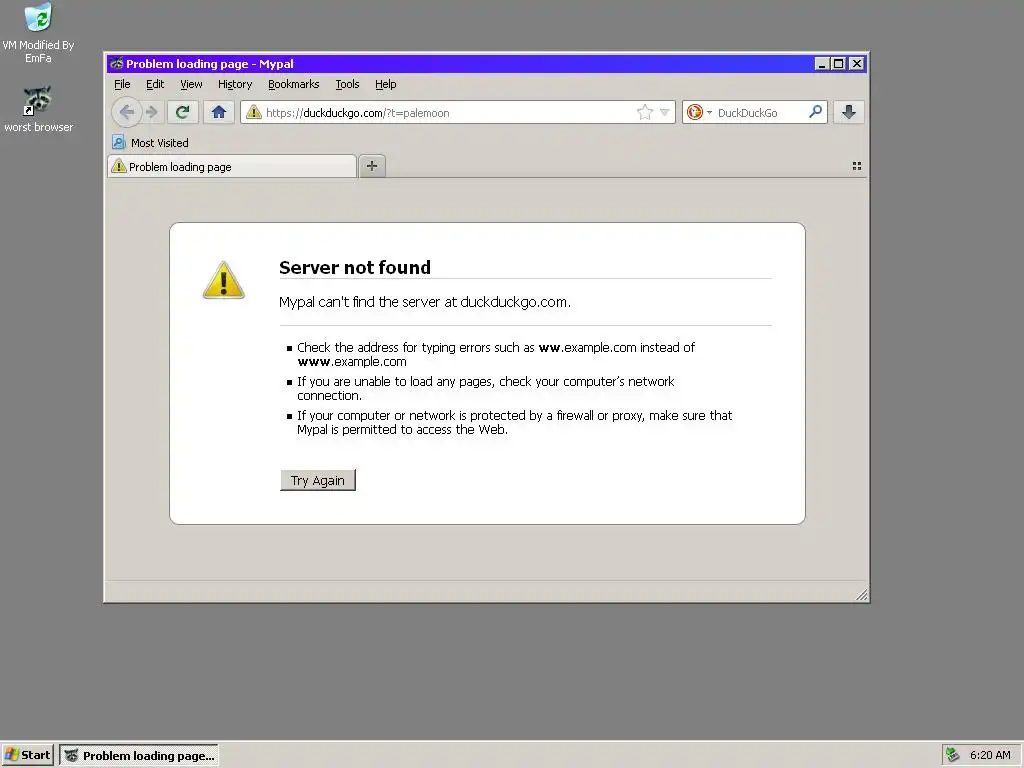Click the window resize grip corner
This screenshot has height=768, width=1024.
[861, 594]
